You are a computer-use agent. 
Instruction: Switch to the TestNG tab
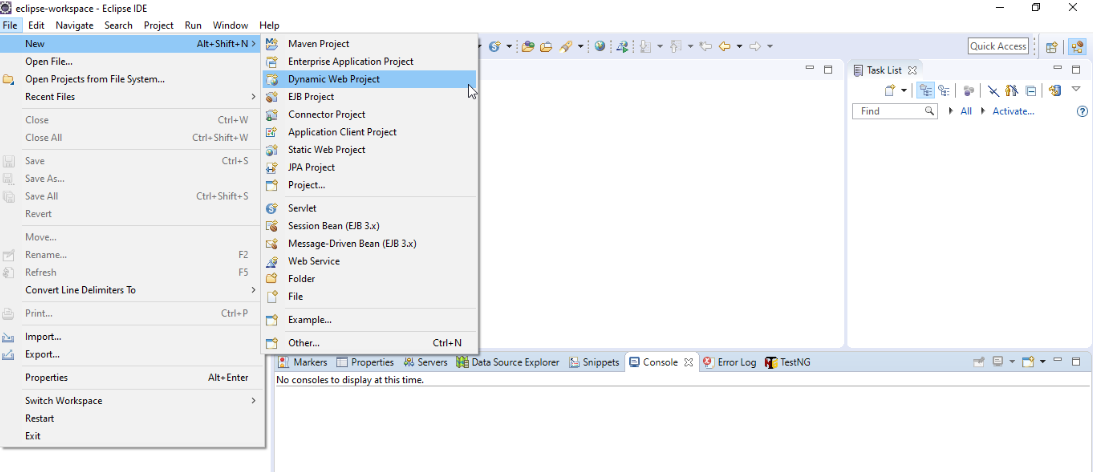pos(788,363)
